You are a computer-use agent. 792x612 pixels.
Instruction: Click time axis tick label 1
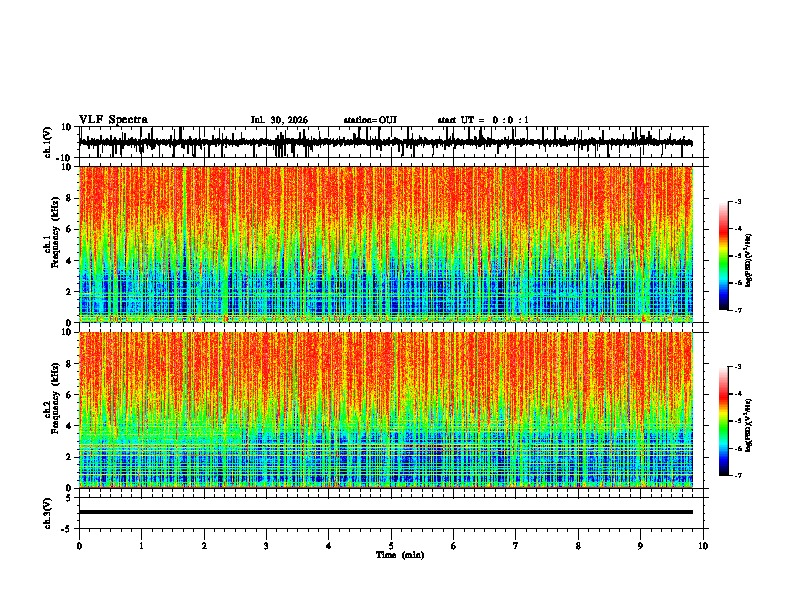tap(141, 545)
